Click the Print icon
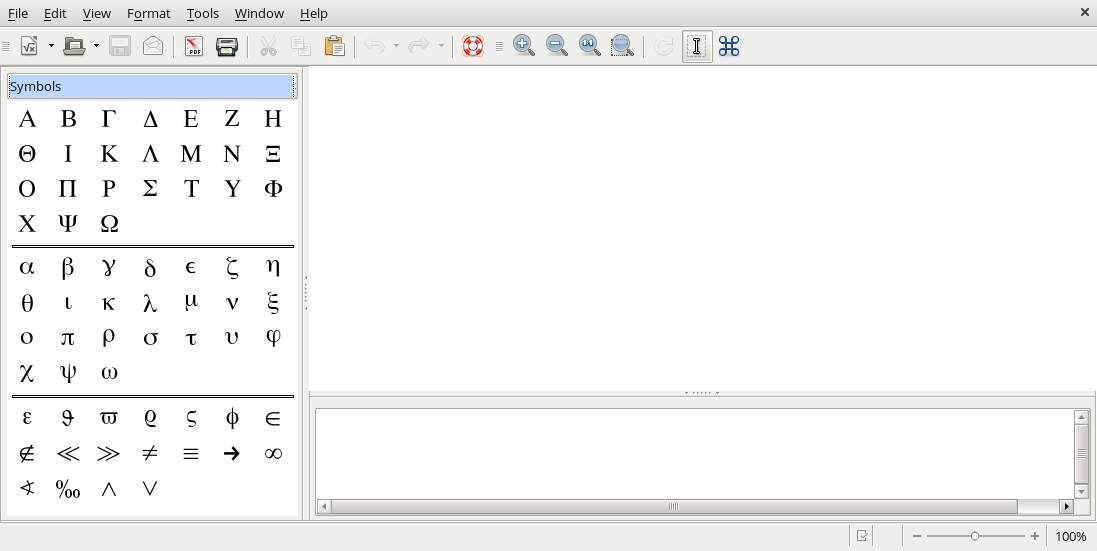The image size is (1097, 551). pos(227,46)
